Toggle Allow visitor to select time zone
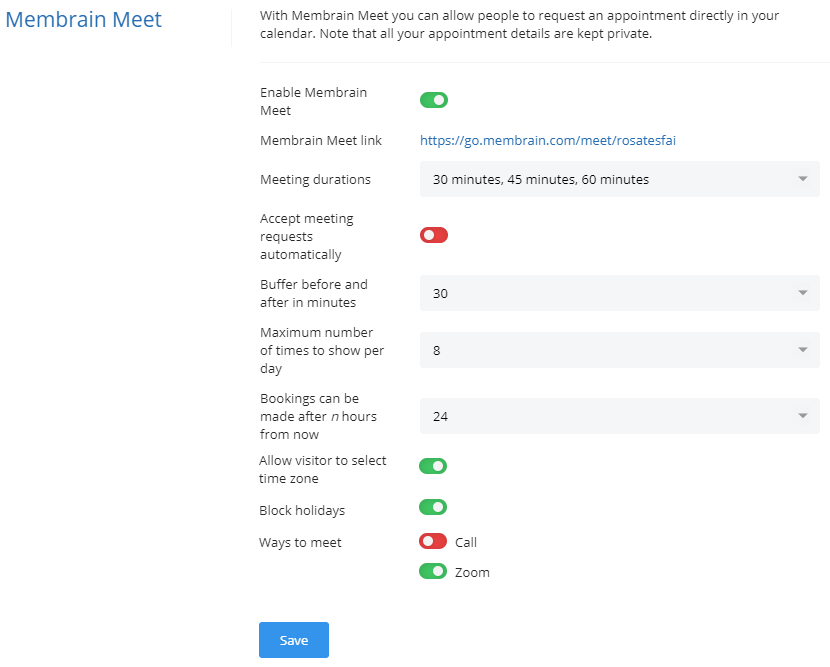Viewport: 830px width, 667px height. (433, 466)
